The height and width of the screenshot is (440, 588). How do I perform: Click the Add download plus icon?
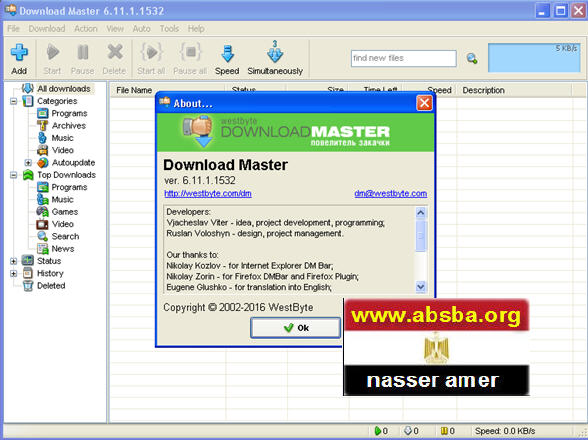click(x=19, y=52)
